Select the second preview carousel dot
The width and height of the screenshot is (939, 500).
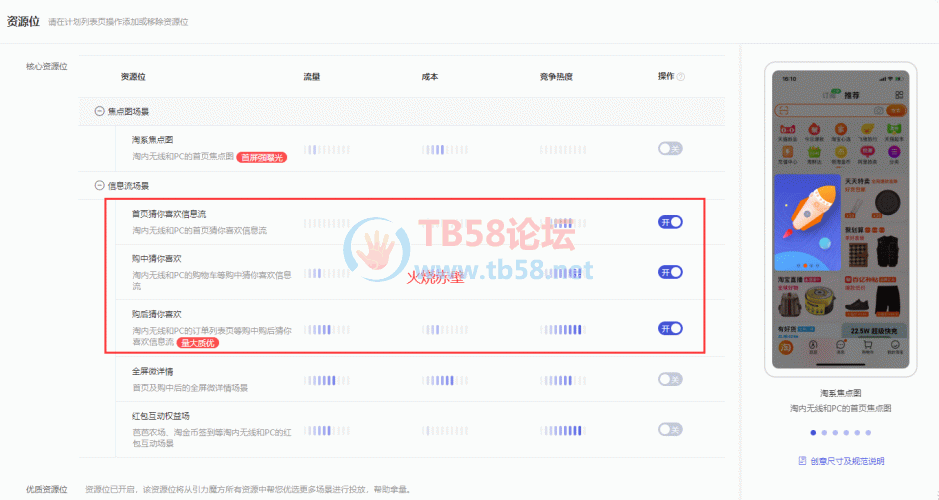(824, 433)
